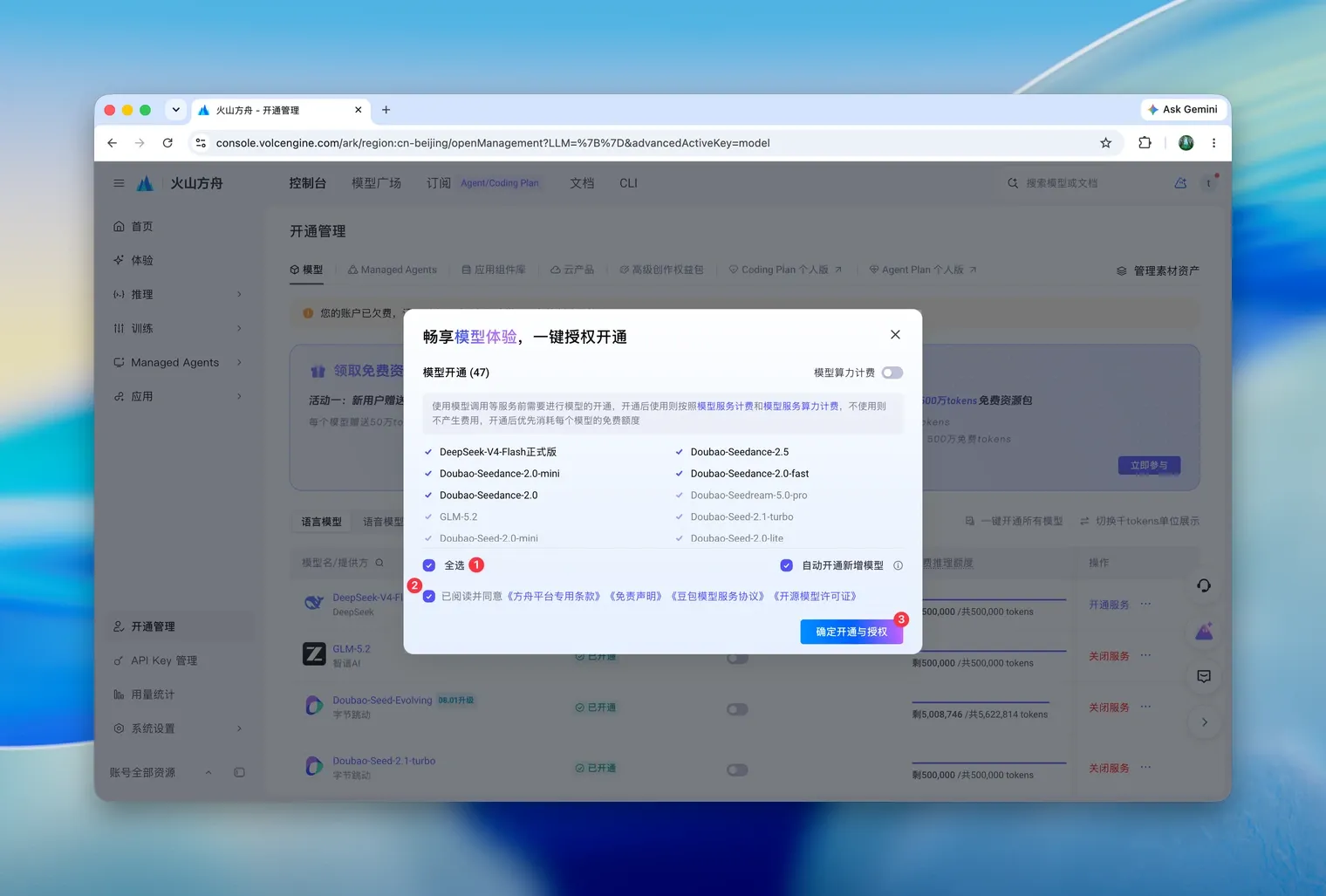Toggle 自动开通新增模型 checkbox
This screenshot has width=1326, height=896.
pos(786,565)
